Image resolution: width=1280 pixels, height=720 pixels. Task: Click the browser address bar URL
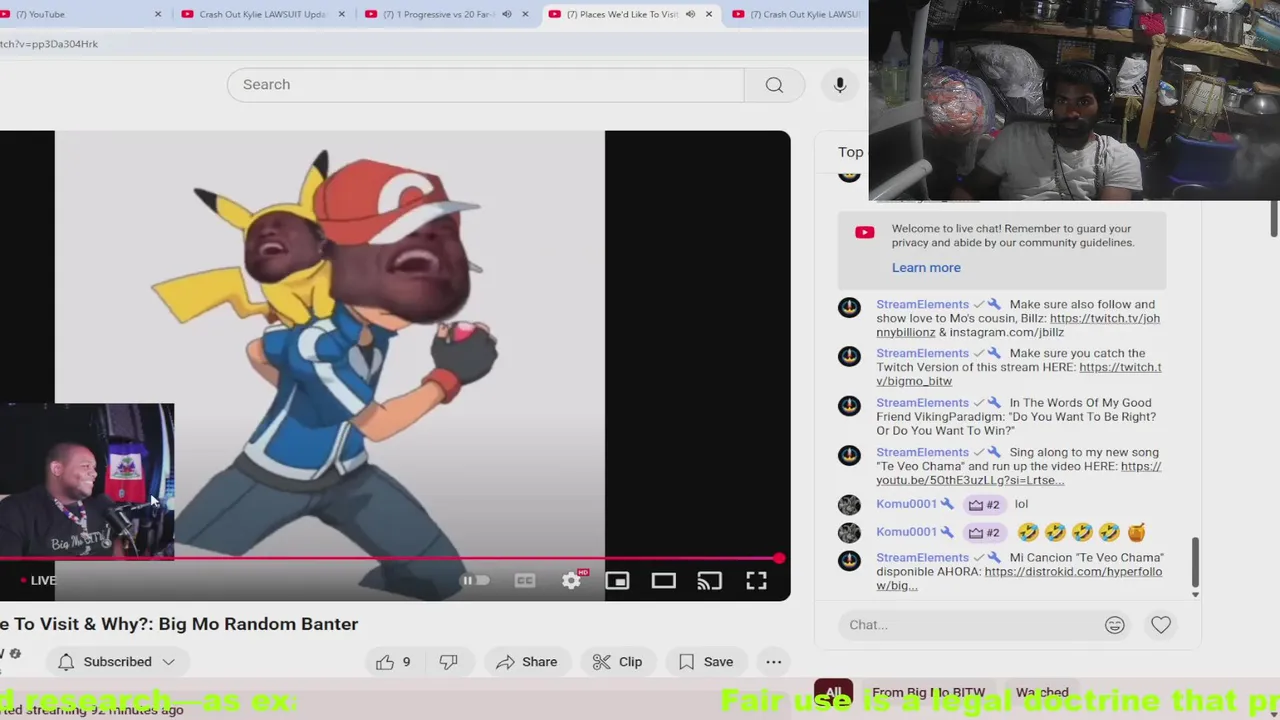49,44
